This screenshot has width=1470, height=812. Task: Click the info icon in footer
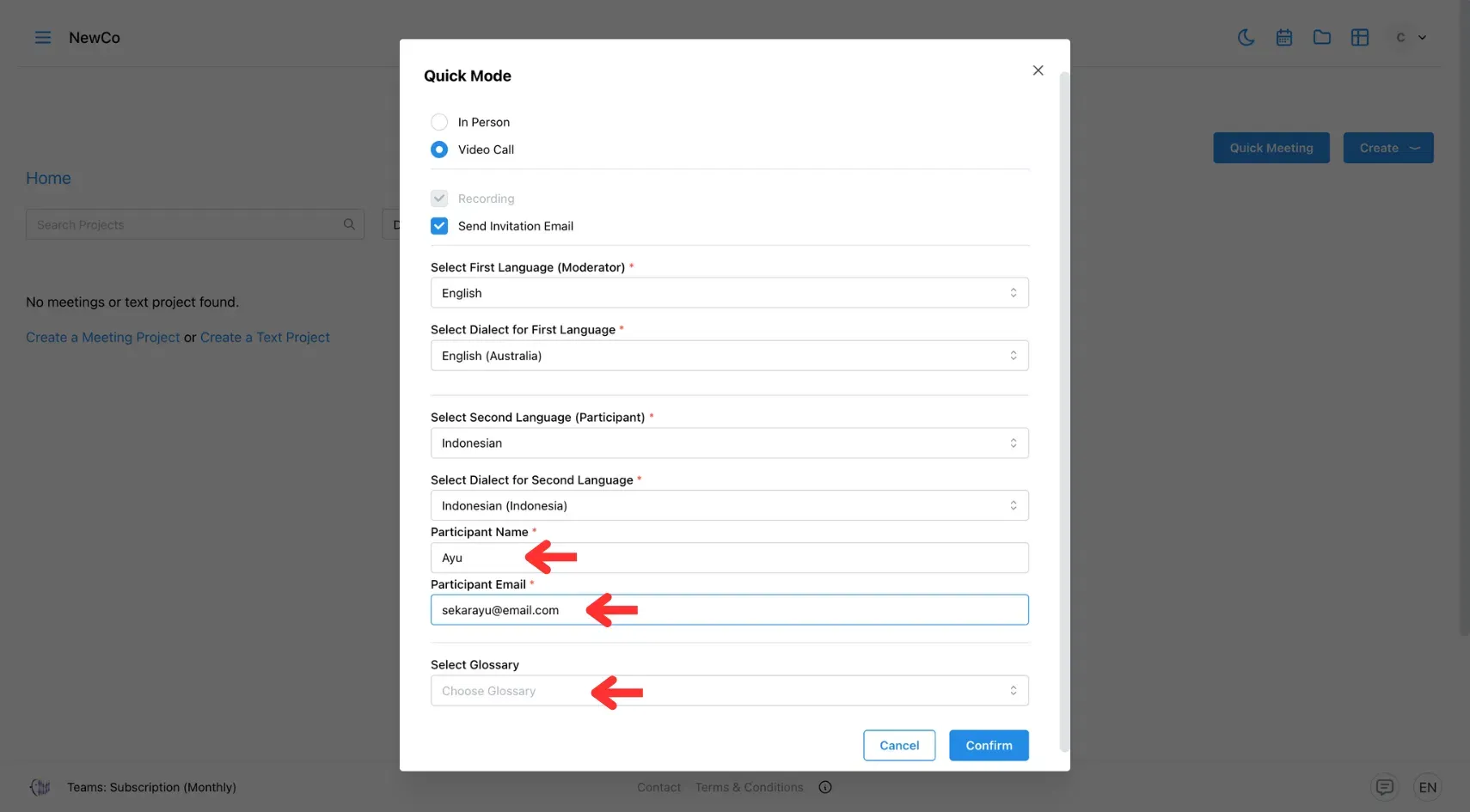(x=825, y=787)
